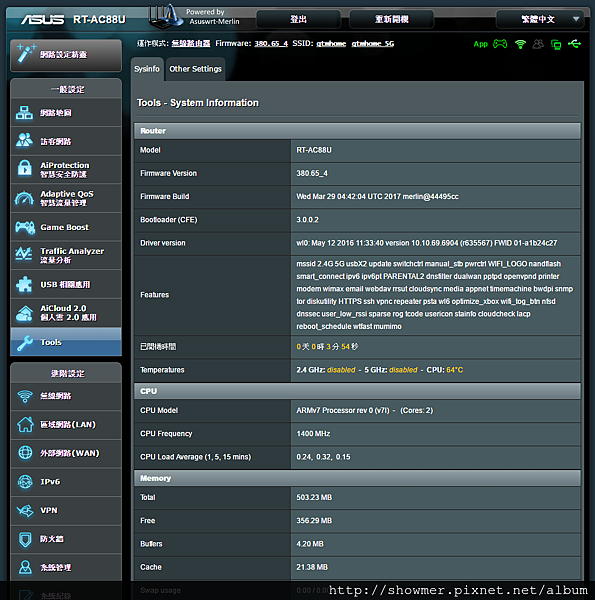
Task: Click the LAN house icon
Action: point(25,424)
